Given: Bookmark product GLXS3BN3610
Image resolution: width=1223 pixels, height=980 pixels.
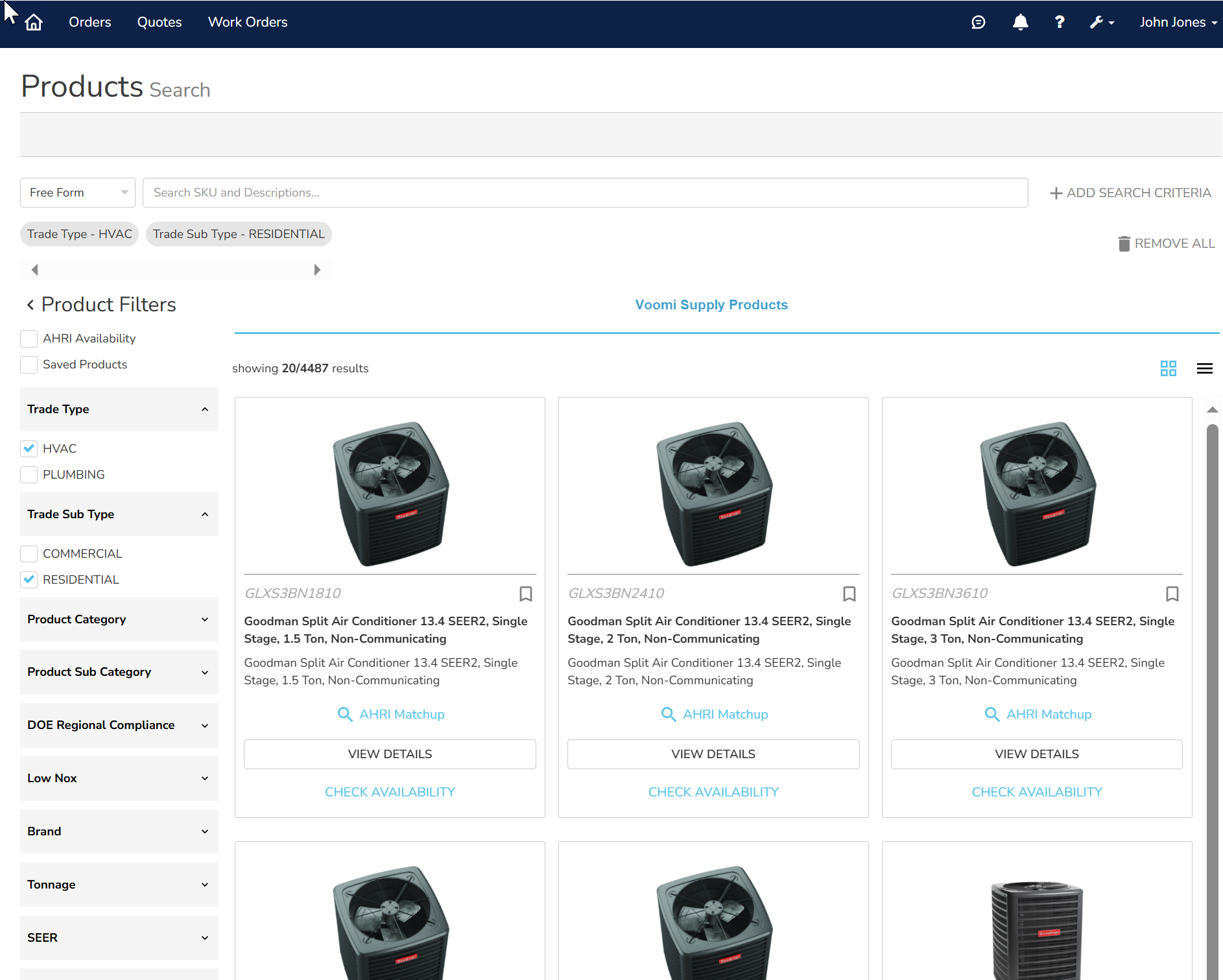Looking at the screenshot, I should click(x=1172, y=593).
